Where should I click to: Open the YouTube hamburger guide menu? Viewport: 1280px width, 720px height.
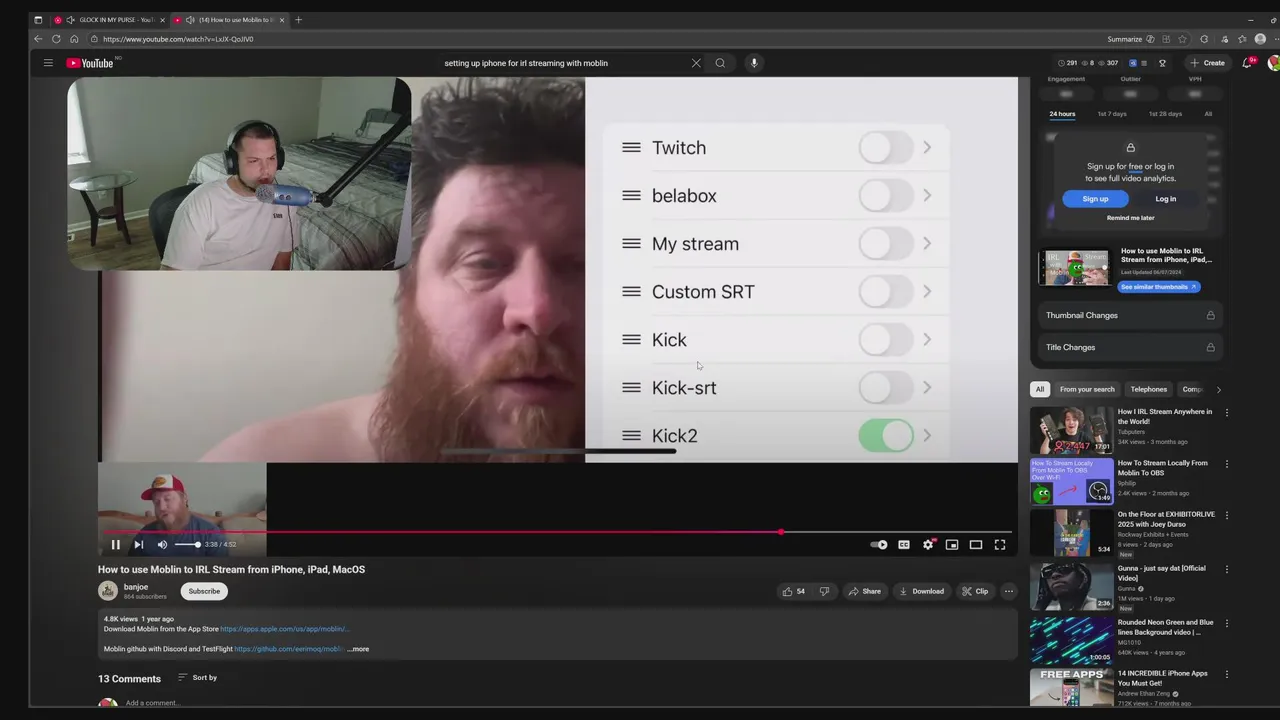point(48,63)
